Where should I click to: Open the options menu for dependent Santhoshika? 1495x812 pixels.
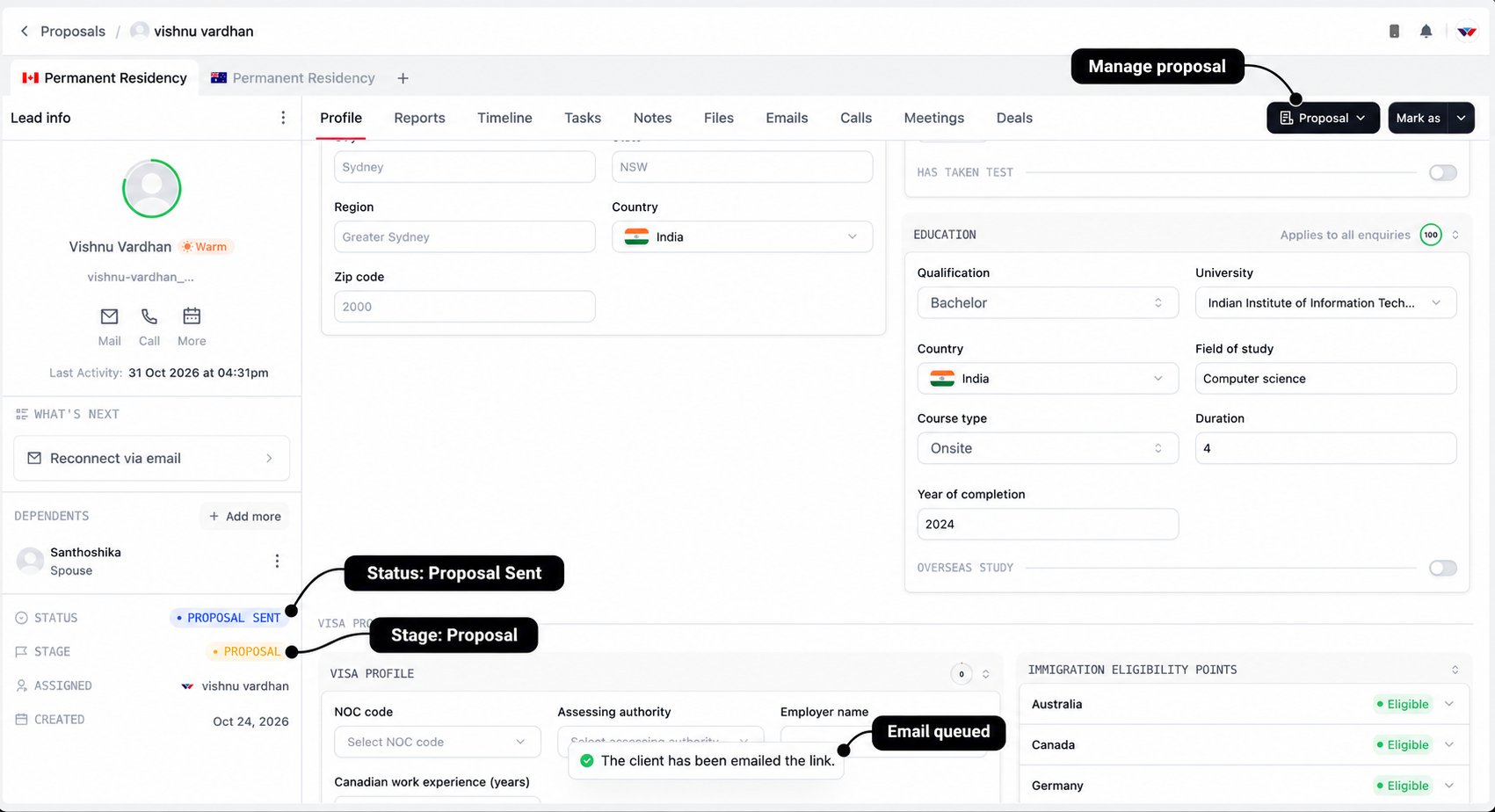[277, 561]
